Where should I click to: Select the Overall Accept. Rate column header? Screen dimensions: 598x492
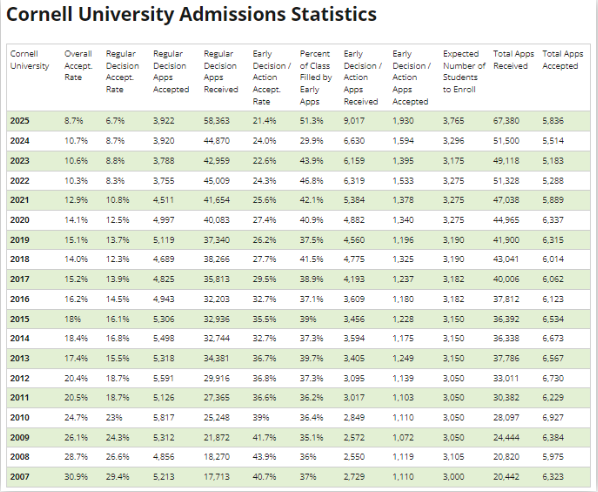78,65
